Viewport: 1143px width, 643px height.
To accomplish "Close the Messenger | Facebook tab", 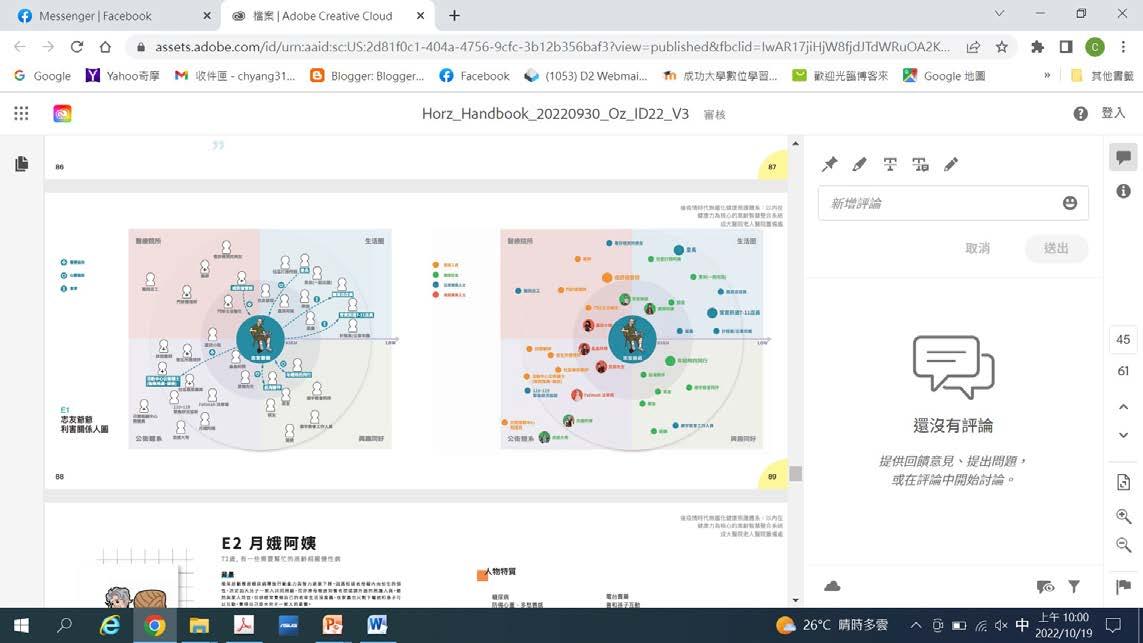I will (x=206, y=15).
